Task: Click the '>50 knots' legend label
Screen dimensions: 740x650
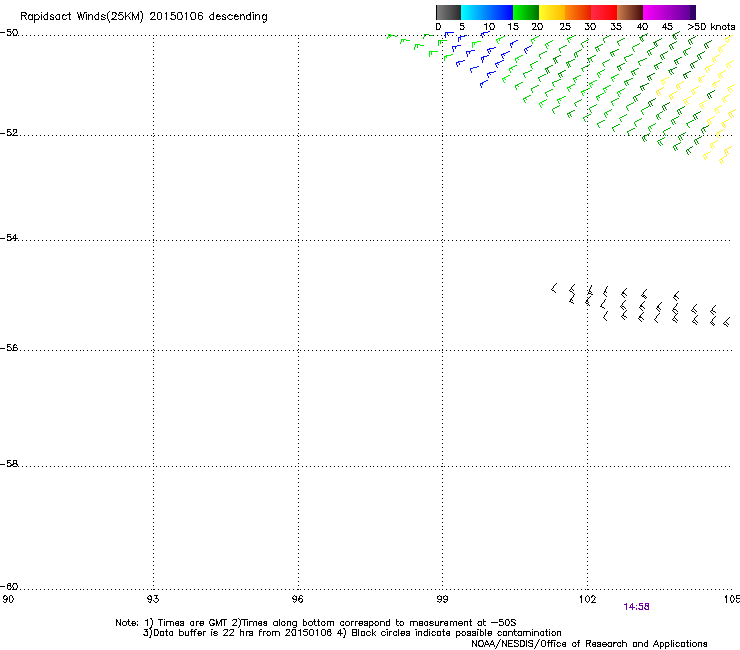Action: (711, 27)
